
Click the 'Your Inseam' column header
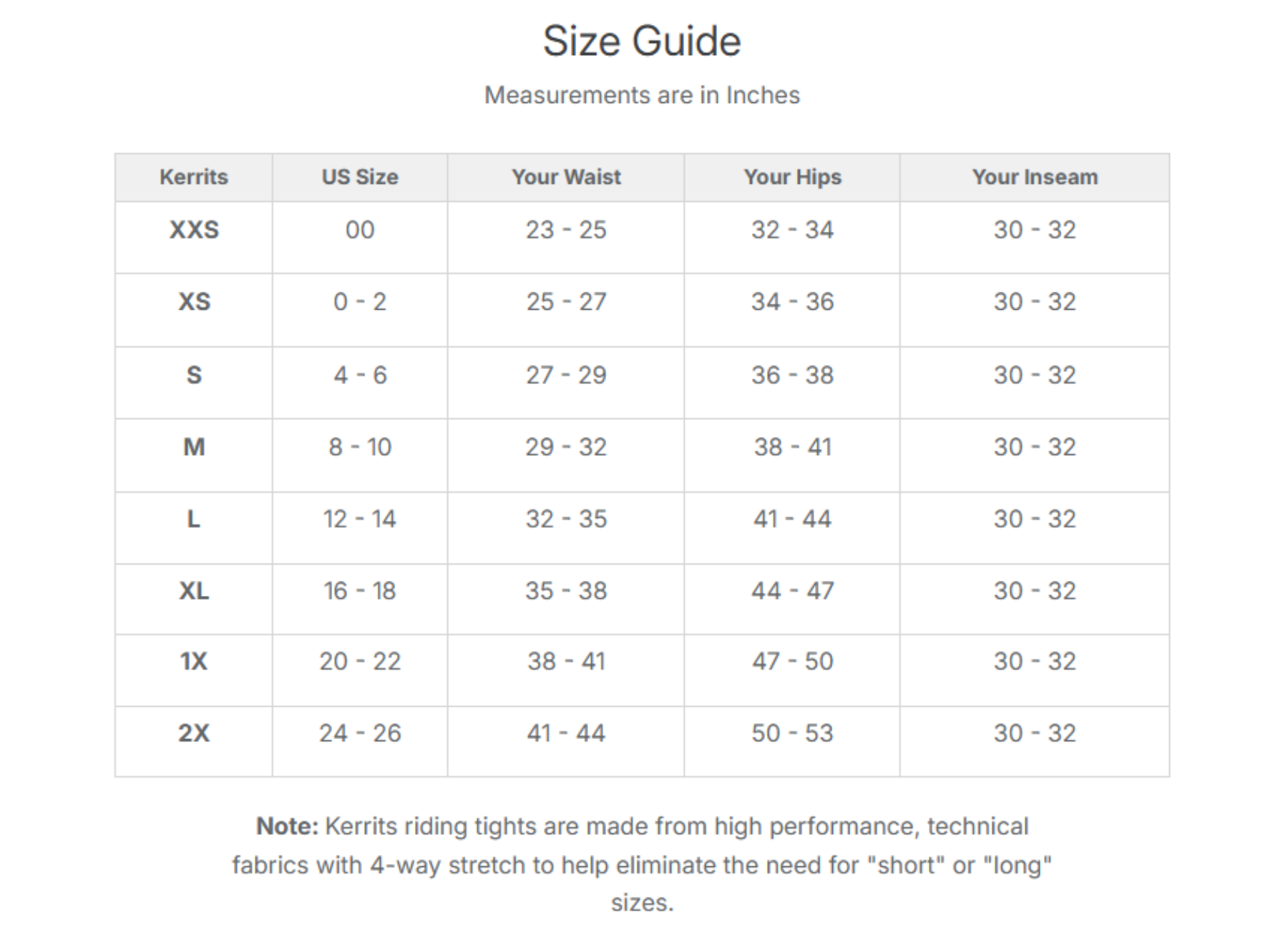click(1034, 177)
